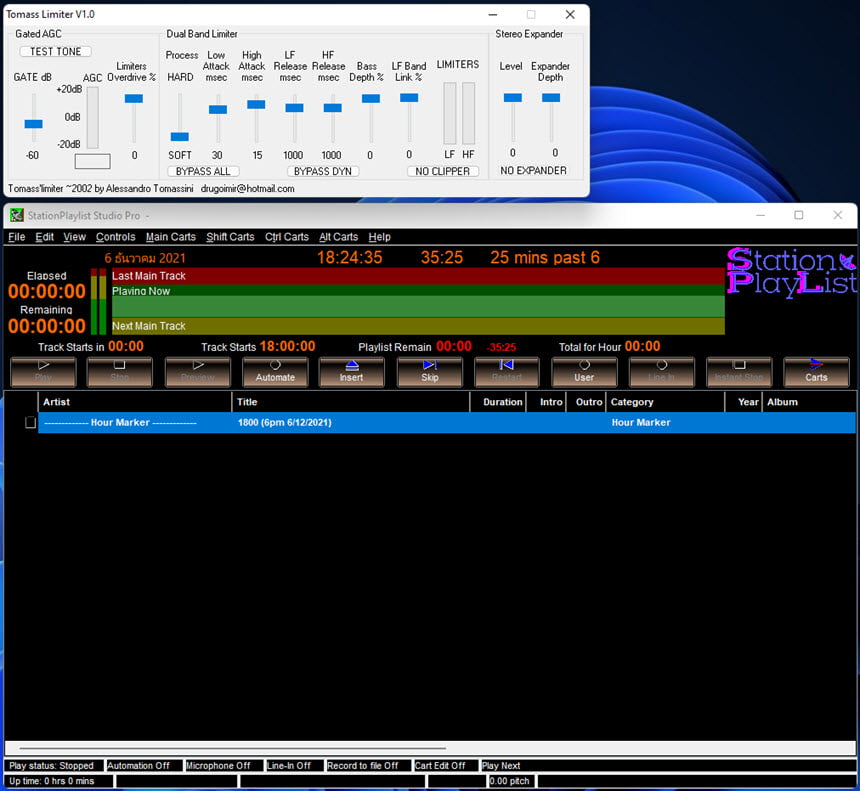
Task: Click the Expander Depth slider
Action: [x=551, y=98]
